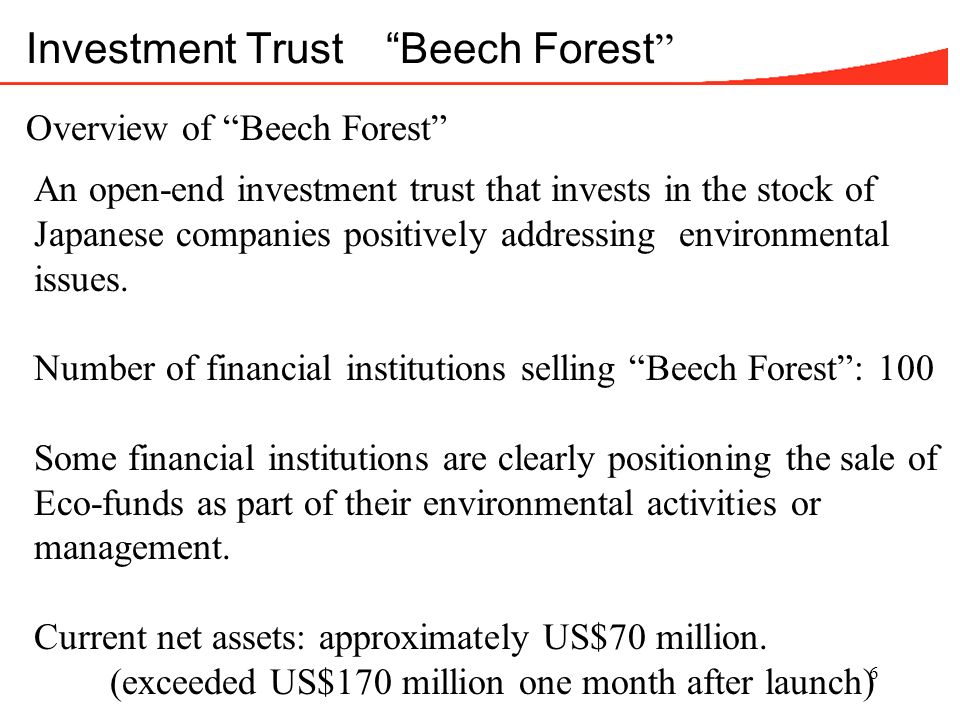Click the '(exceeded US$170 million' text
960x720 pixels.
pyautogui.click(x=307, y=683)
